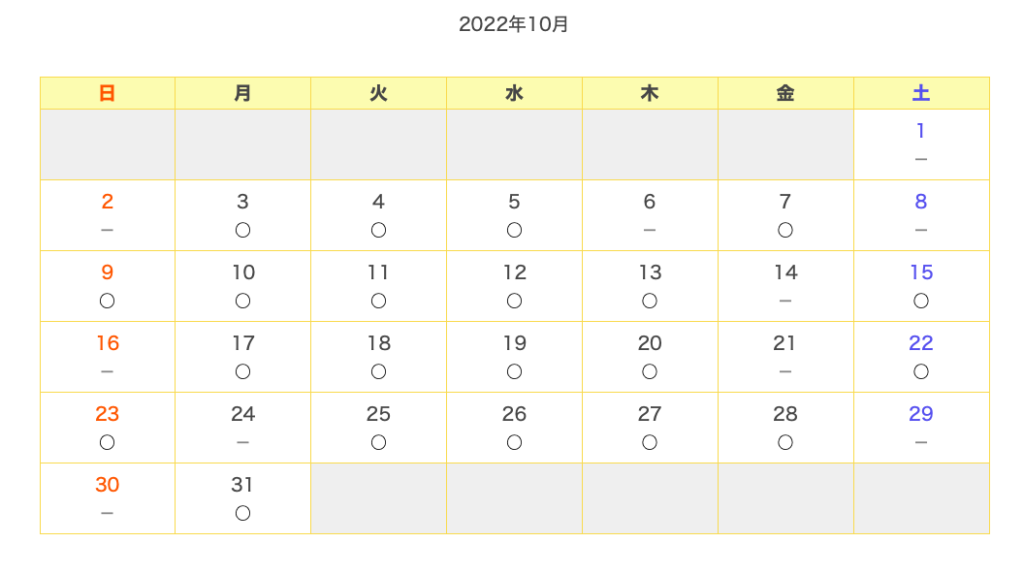The height and width of the screenshot is (575, 1024).
Task: Click the dash marker under October 1
Action: tap(921, 159)
